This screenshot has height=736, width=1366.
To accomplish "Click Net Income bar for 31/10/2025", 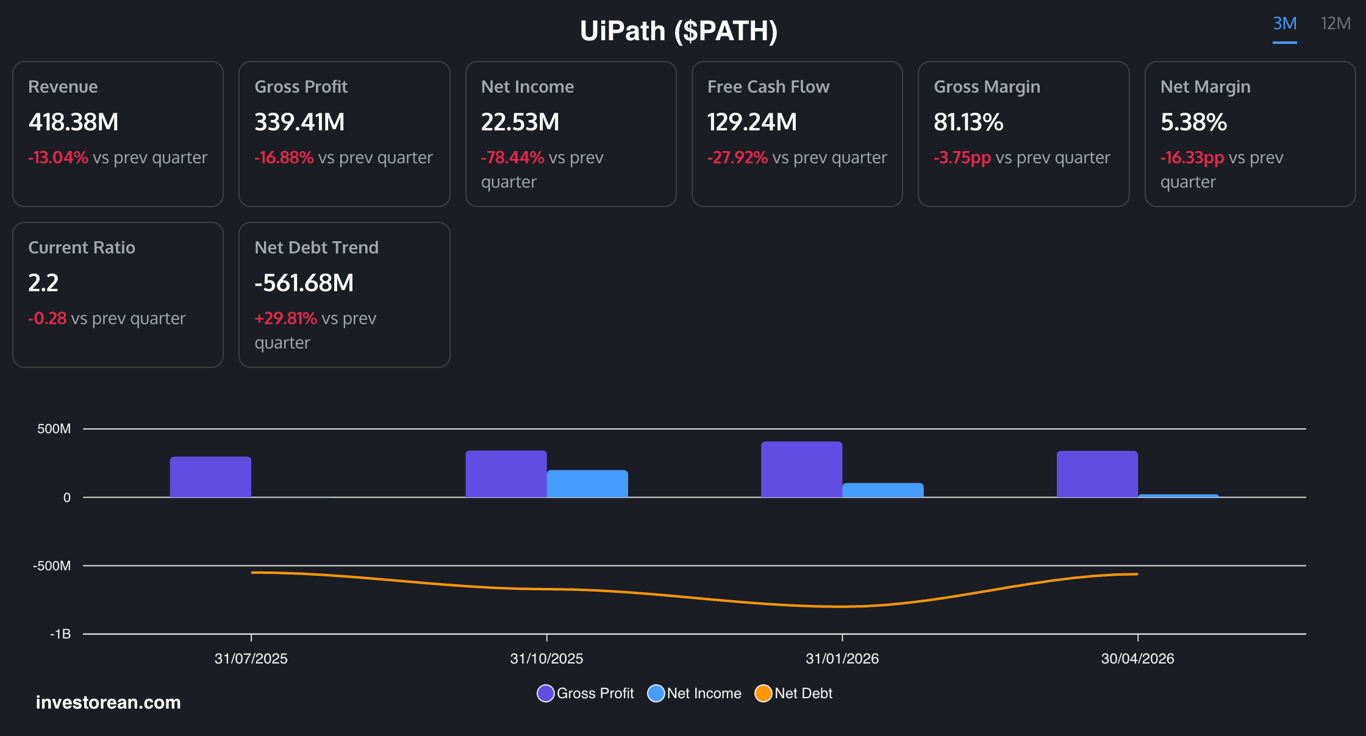I will coord(587,484).
